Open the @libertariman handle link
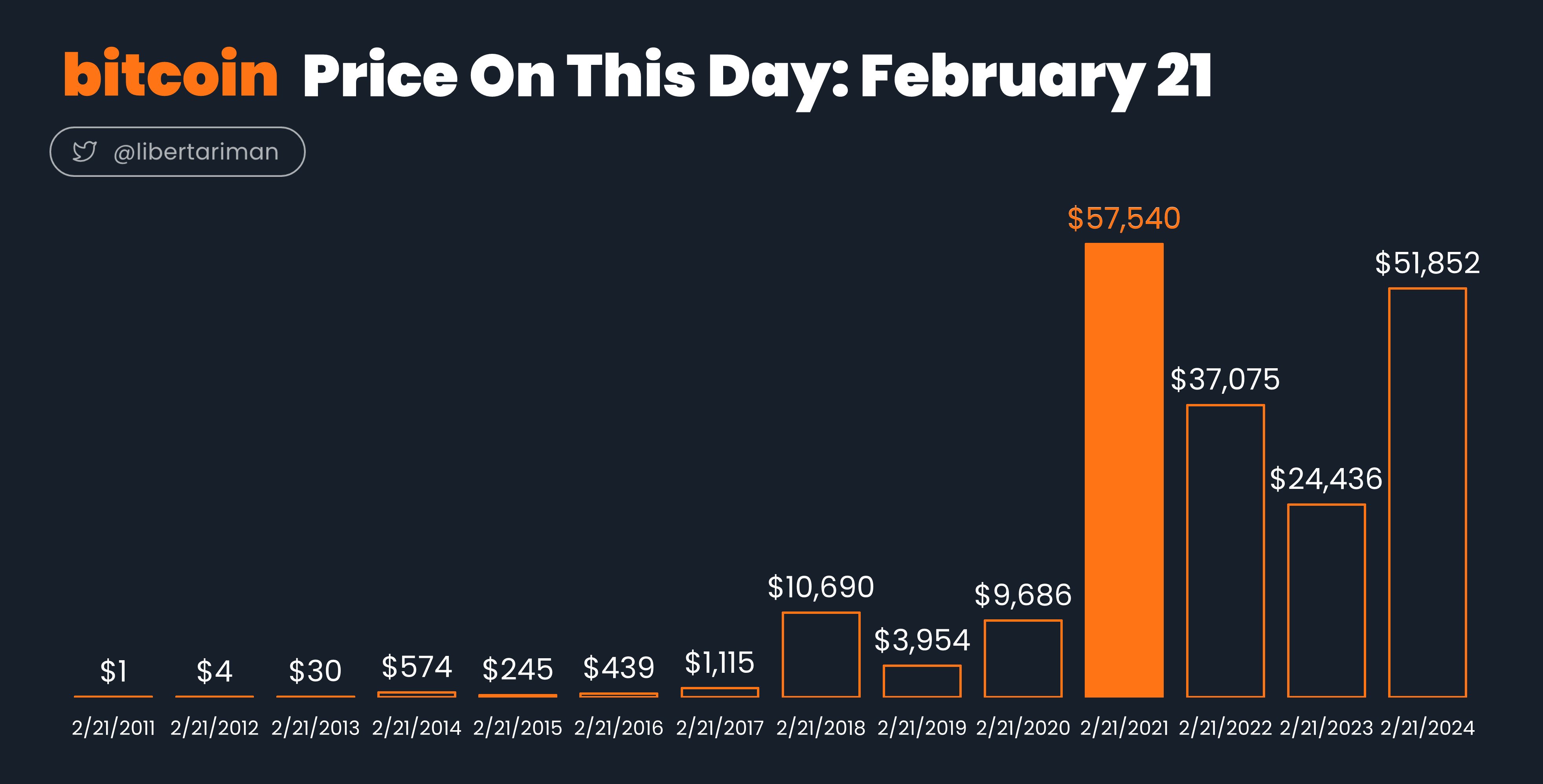 tap(196, 152)
